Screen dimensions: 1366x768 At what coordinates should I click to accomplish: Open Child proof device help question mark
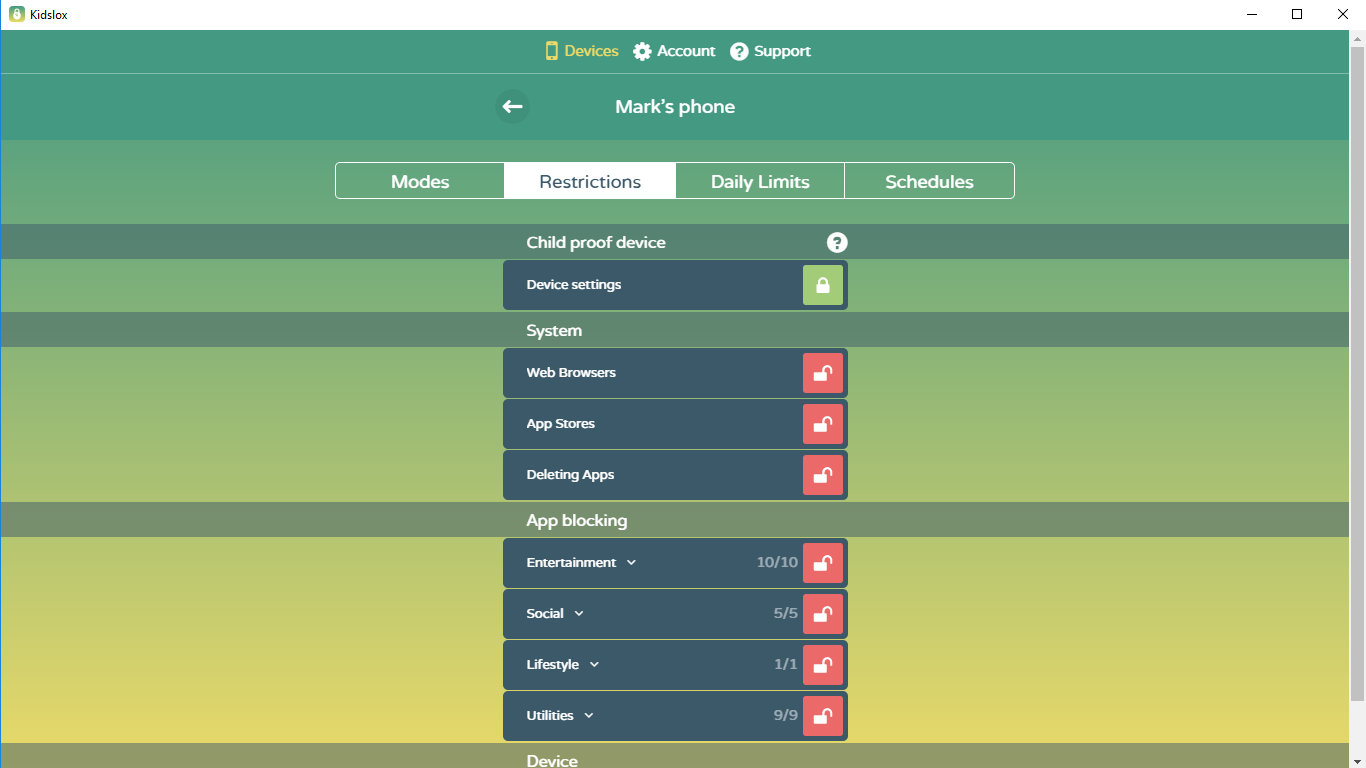point(837,242)
